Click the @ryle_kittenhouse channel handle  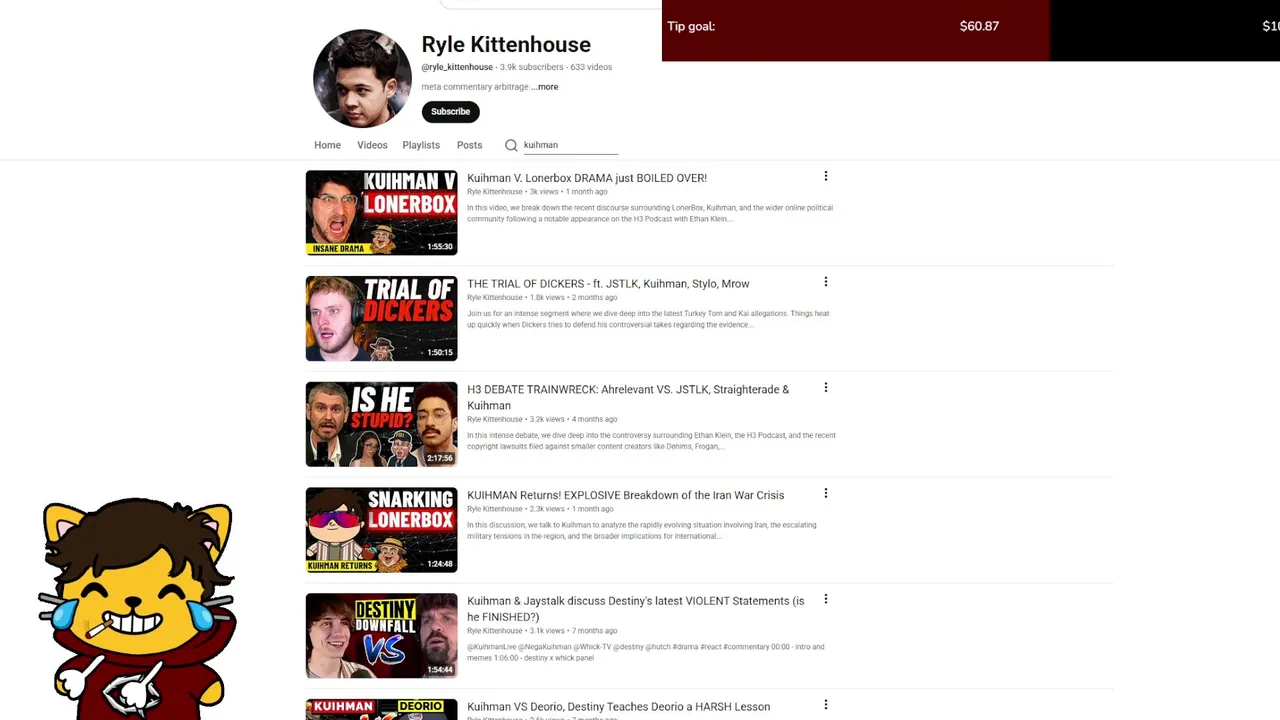click(457, 67)
